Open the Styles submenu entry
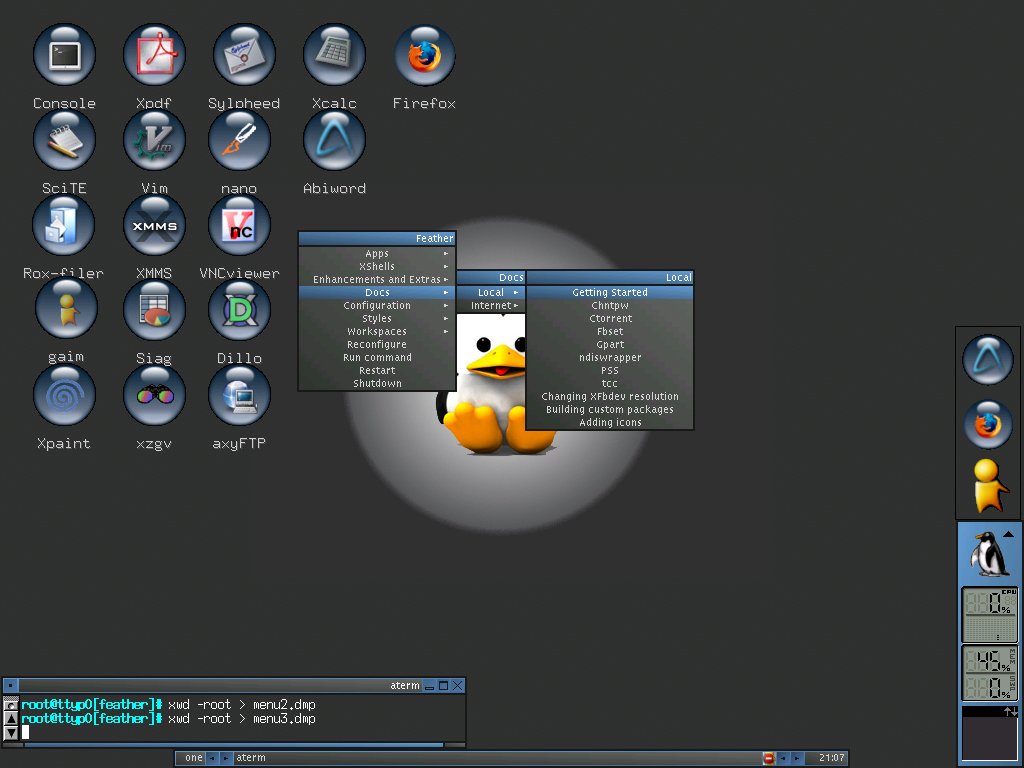This screenshot has height=768, width=1024. click(x=377, y=319)
